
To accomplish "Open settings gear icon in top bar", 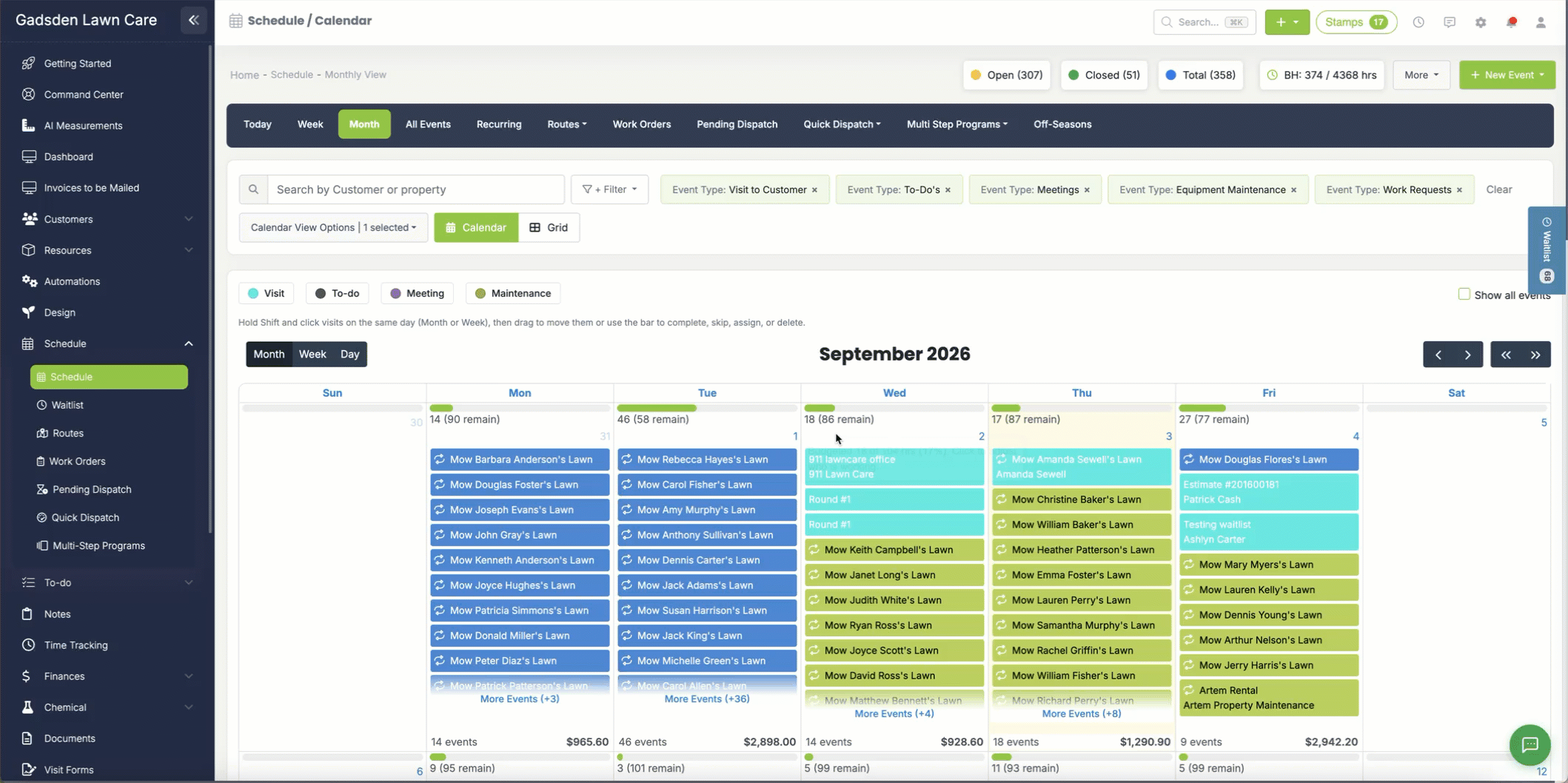I will point(1480,22).
